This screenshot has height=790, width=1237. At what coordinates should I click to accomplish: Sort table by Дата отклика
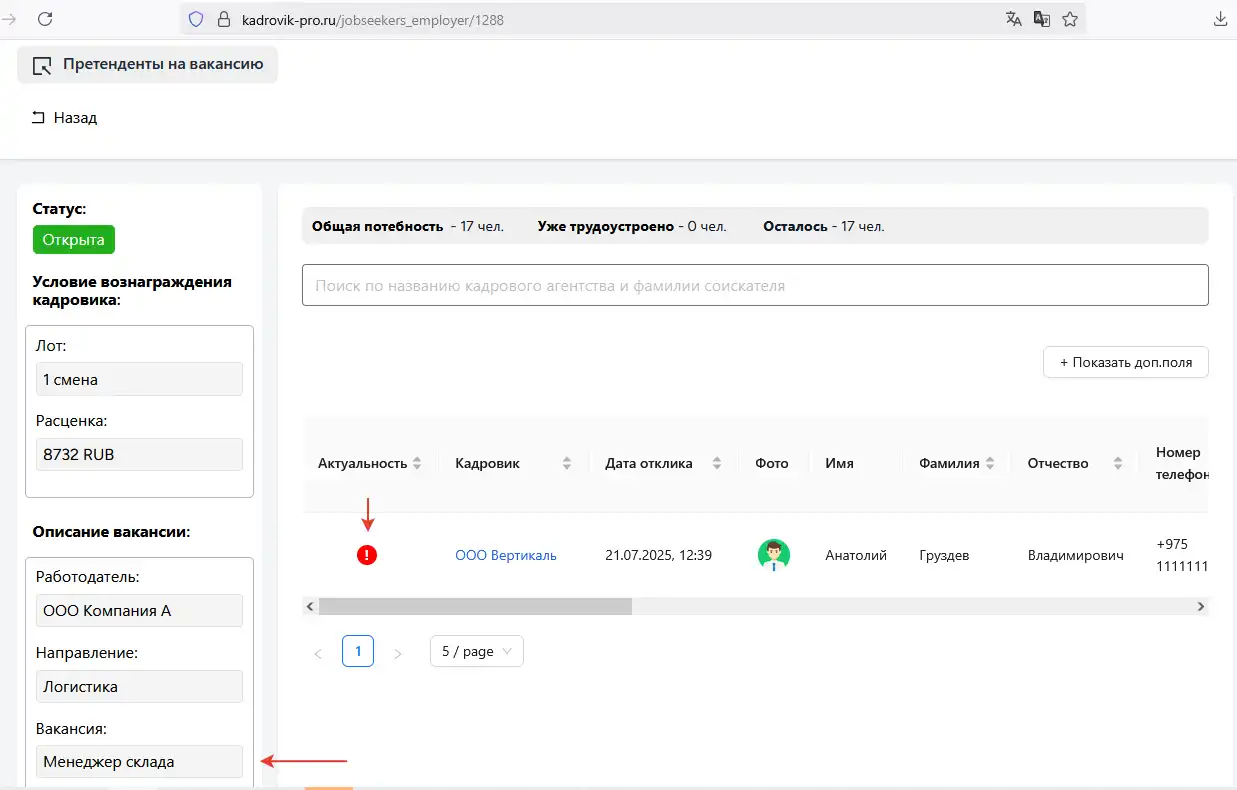pyautogui.click(x=717, y=463)
